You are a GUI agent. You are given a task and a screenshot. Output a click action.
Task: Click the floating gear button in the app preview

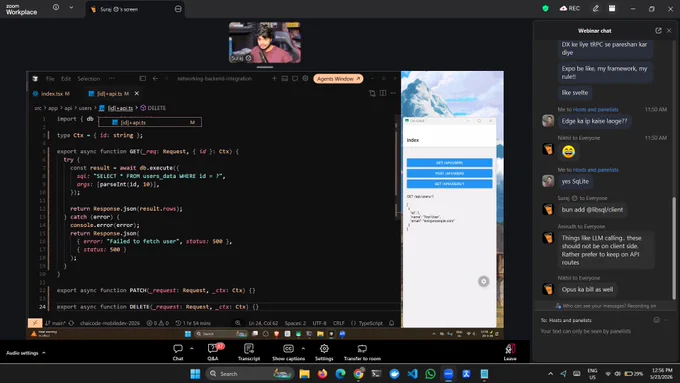pos(484,282)
